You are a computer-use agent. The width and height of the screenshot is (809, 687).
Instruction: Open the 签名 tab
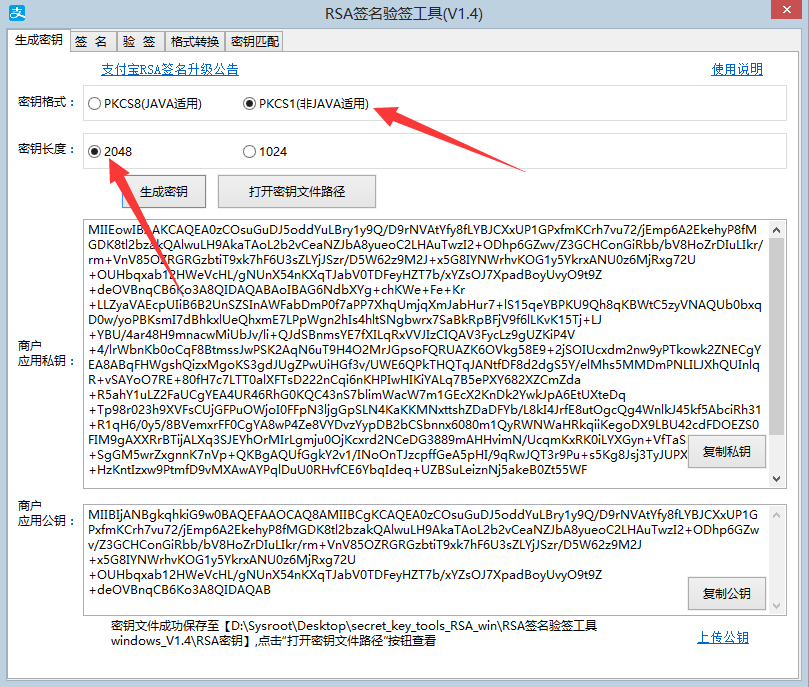point(93,41)
